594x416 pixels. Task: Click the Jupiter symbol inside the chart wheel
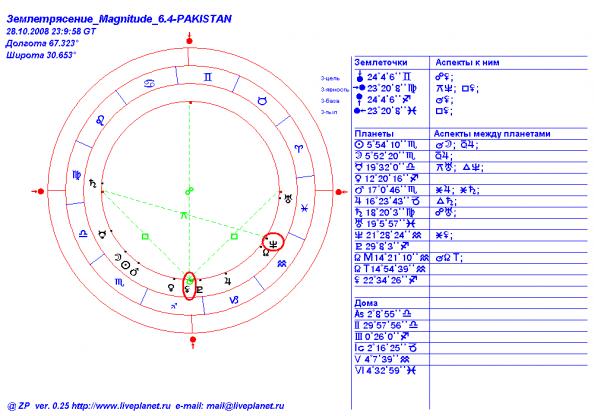227,281
